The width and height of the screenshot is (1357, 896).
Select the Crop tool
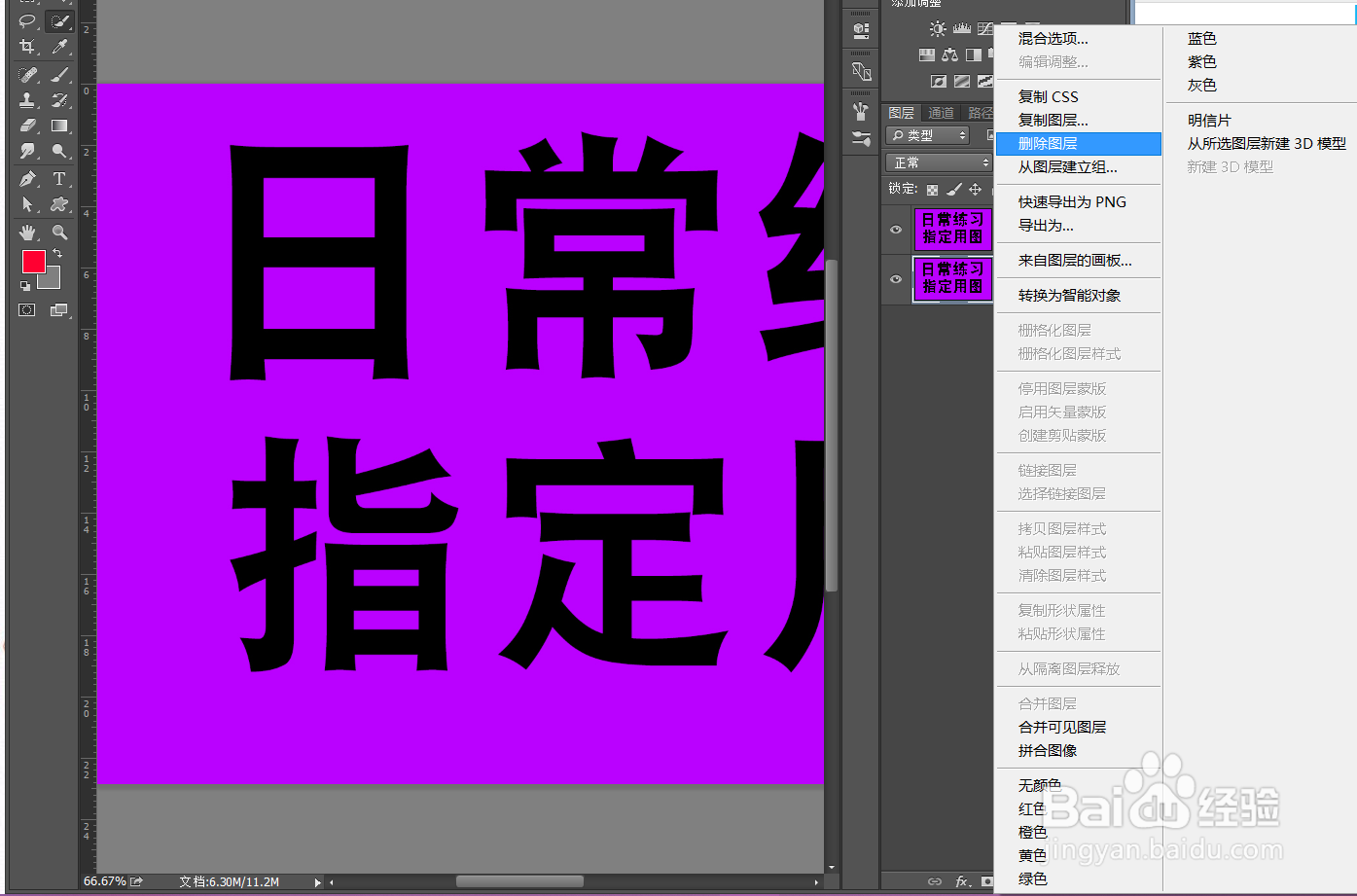click(27, 47)
